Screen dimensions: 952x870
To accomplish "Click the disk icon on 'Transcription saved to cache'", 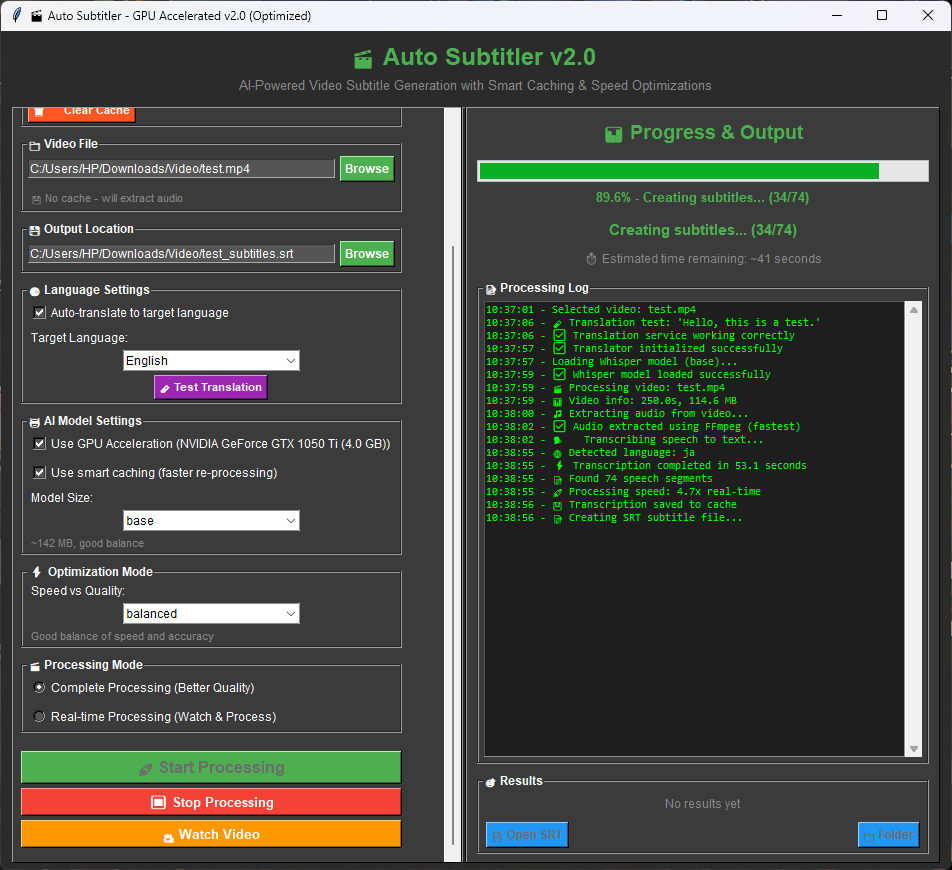I will [x=557, y=505].
